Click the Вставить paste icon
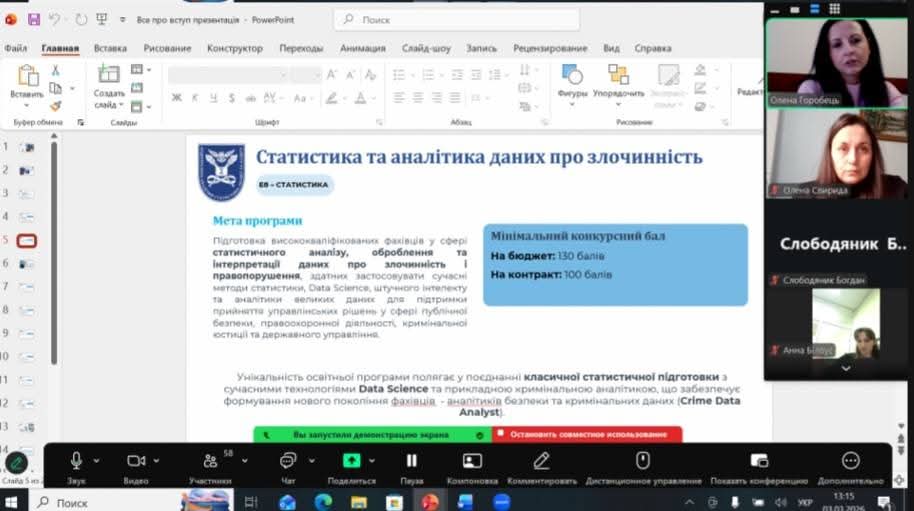This screenshot has height=511, width=914. coord(27,76)
